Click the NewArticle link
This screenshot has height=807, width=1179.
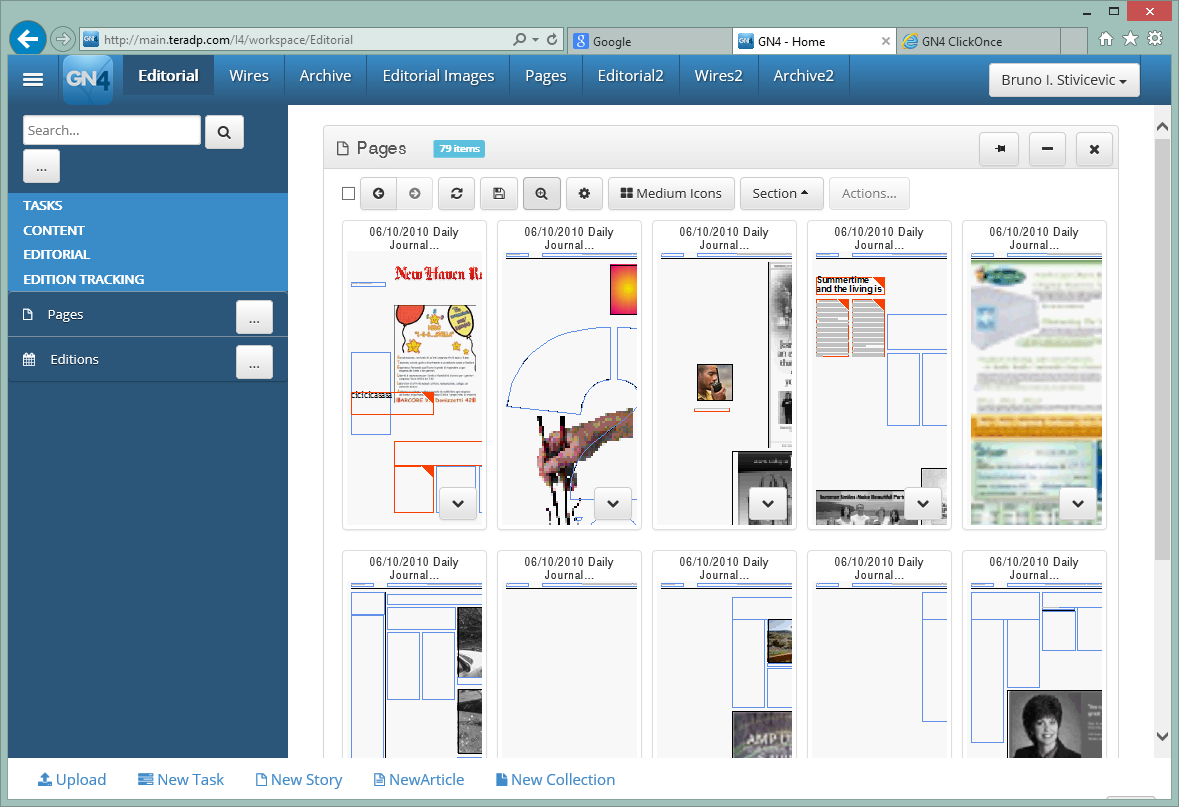(419, 780)
